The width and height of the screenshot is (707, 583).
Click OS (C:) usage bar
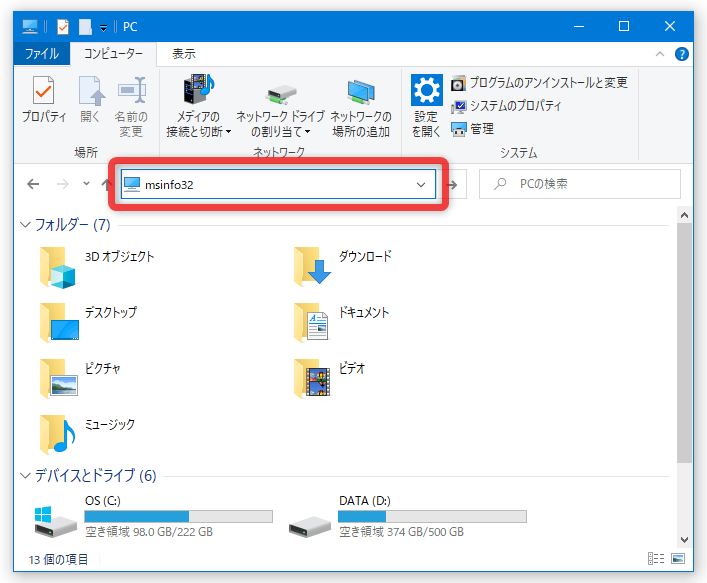[x=178, y=516]
